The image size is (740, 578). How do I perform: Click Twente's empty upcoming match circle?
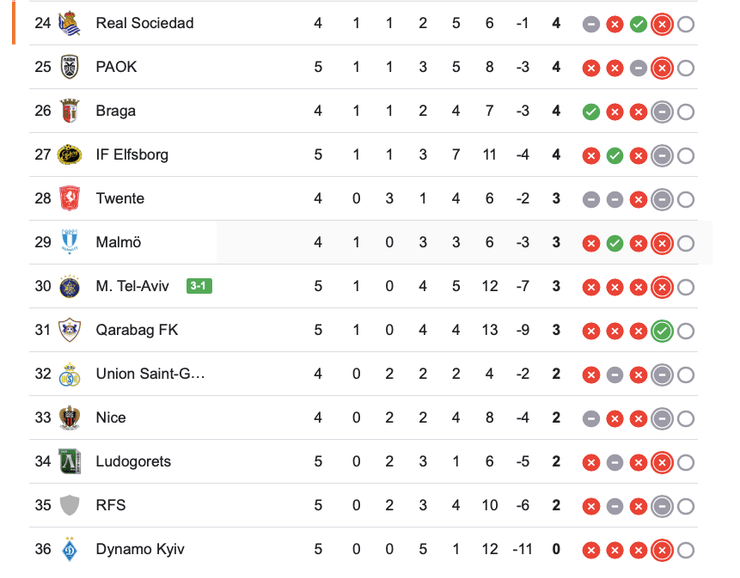coord(685,199)
